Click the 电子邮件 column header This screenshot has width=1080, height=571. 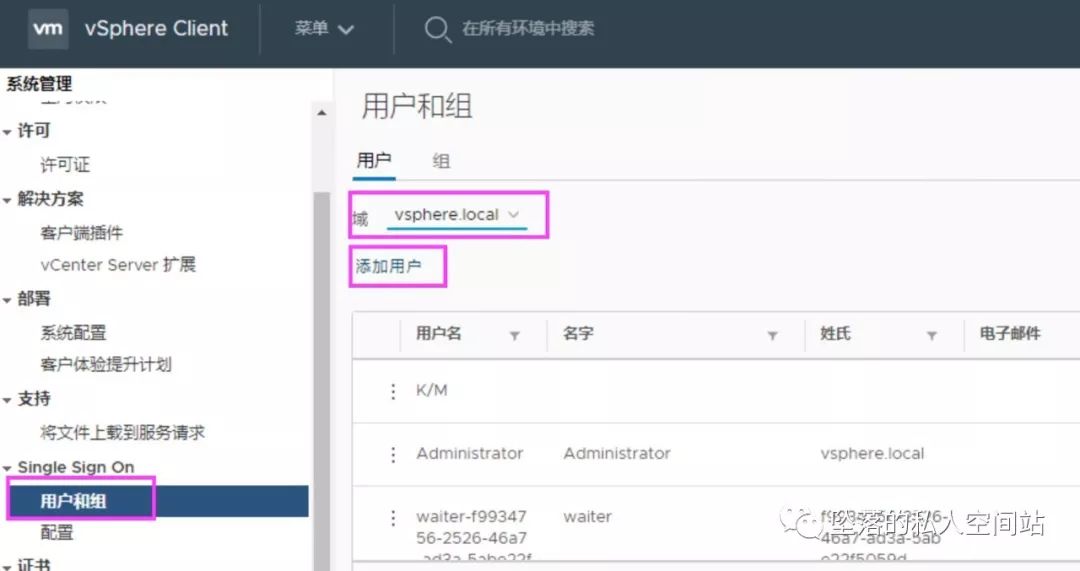[x=1010, y=334]
